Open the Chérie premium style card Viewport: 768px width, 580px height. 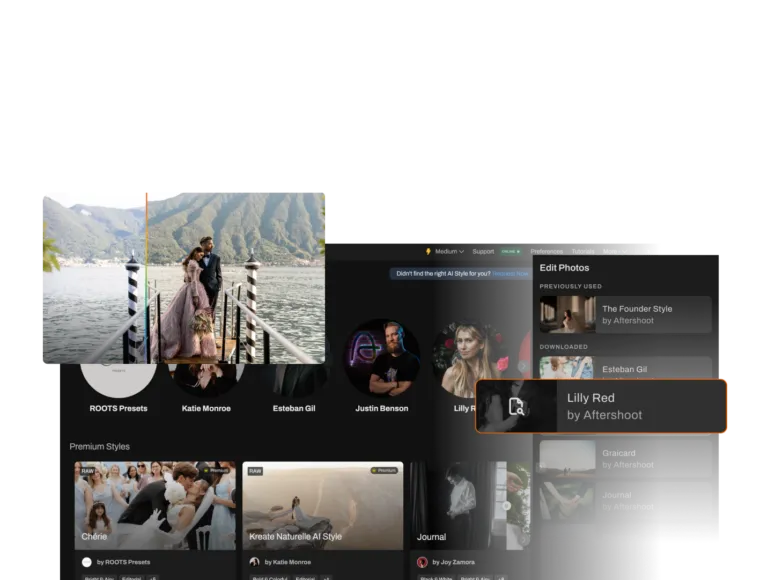(155, 505)
